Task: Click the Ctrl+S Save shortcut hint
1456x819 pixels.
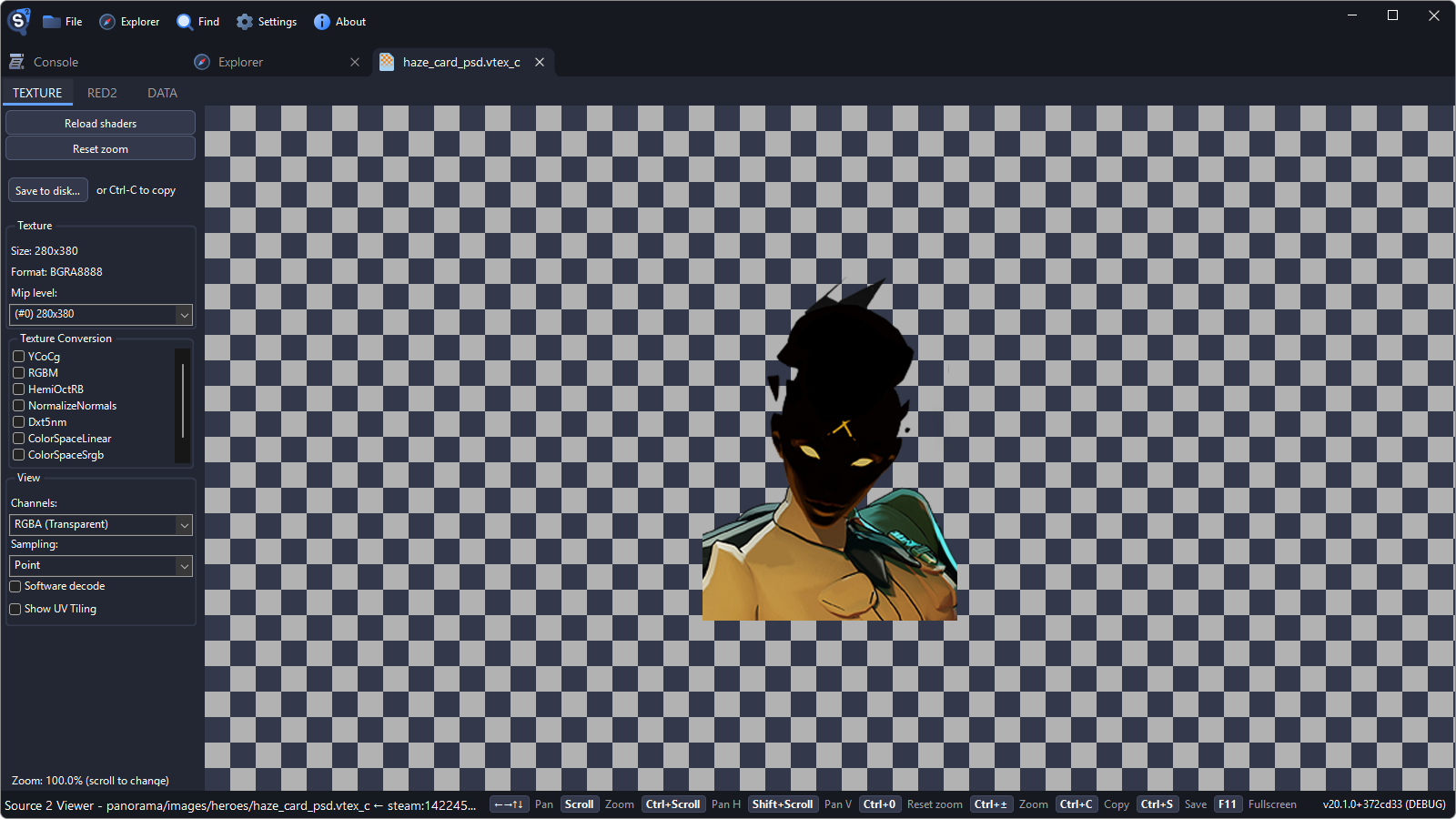Action: pos(1172,804)
